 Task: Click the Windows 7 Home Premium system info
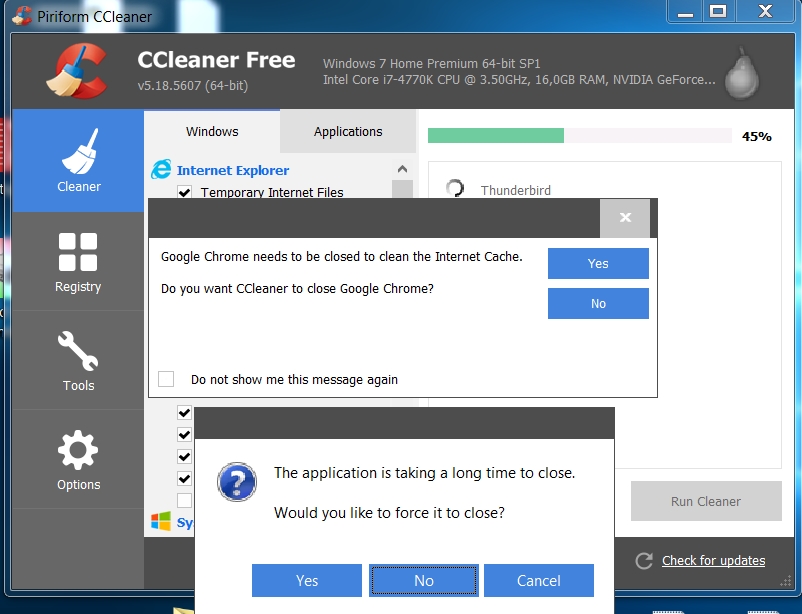tap(431, 63)
